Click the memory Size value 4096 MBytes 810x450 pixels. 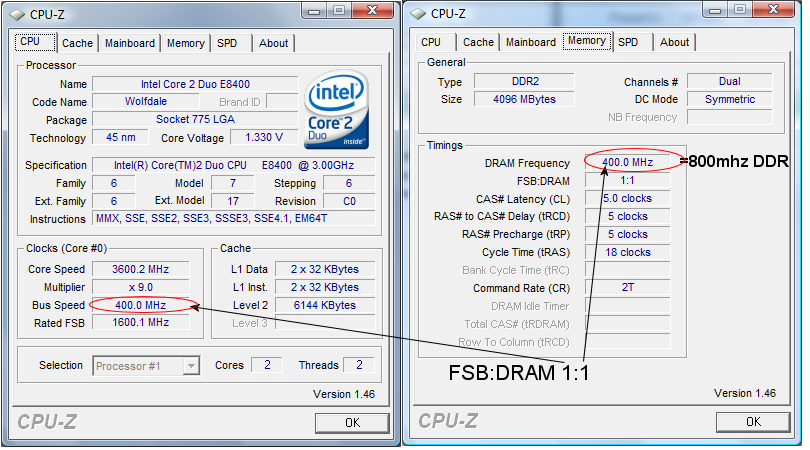pos(524,99)
